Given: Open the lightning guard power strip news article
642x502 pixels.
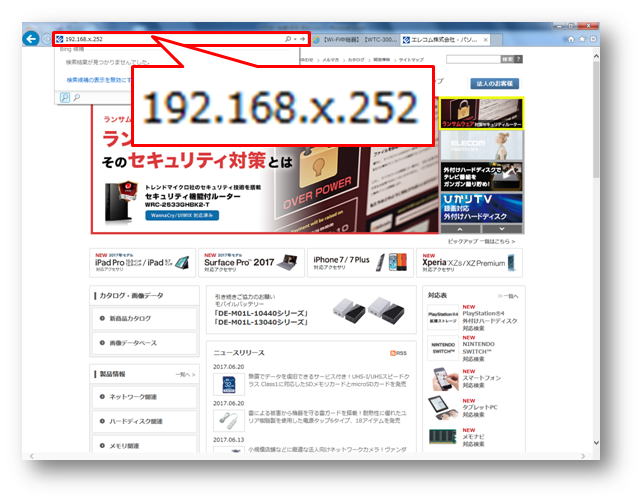Looking at the screenshot, I should pos(328,417).
